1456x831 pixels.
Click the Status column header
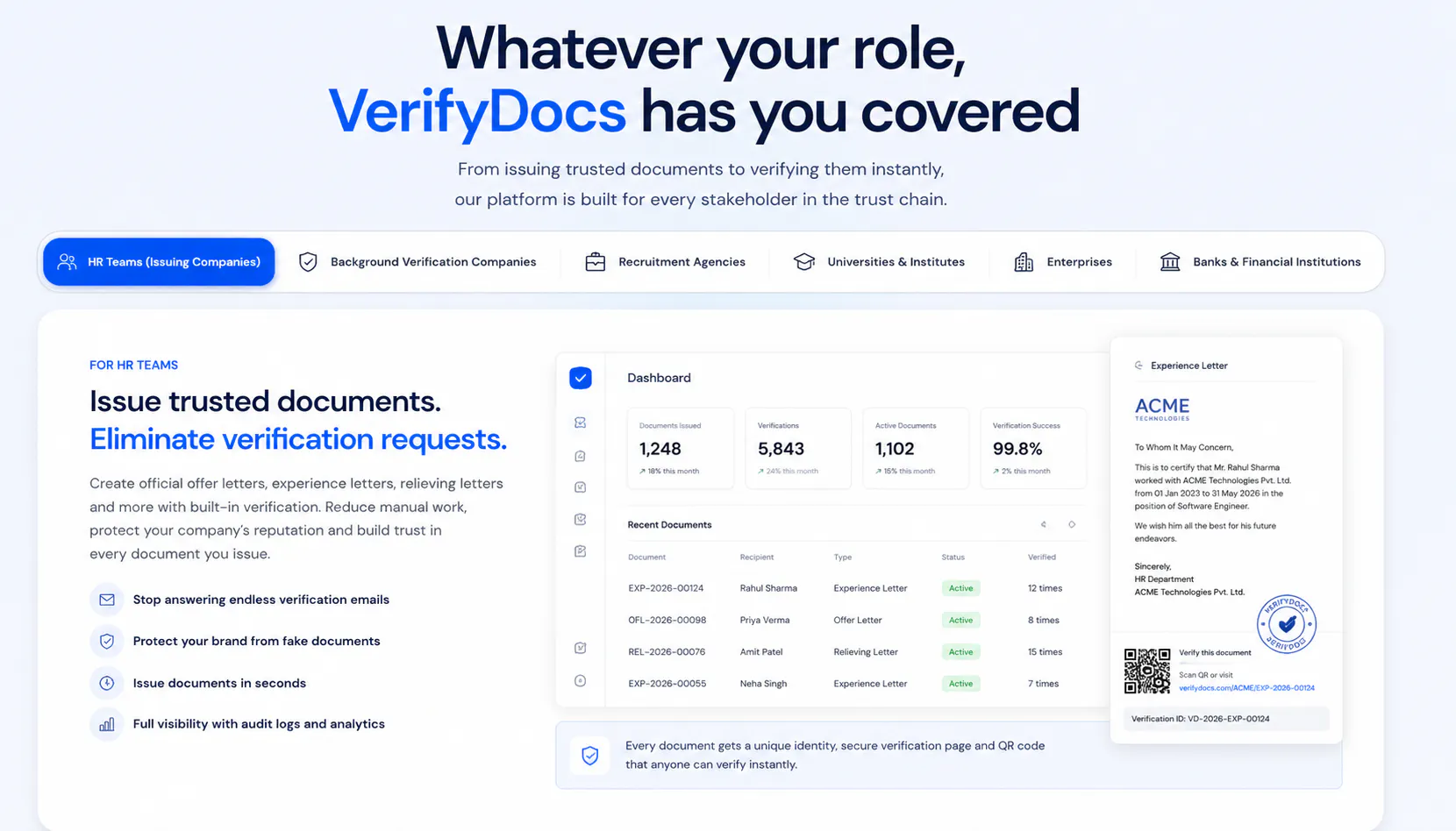point(953,557)
